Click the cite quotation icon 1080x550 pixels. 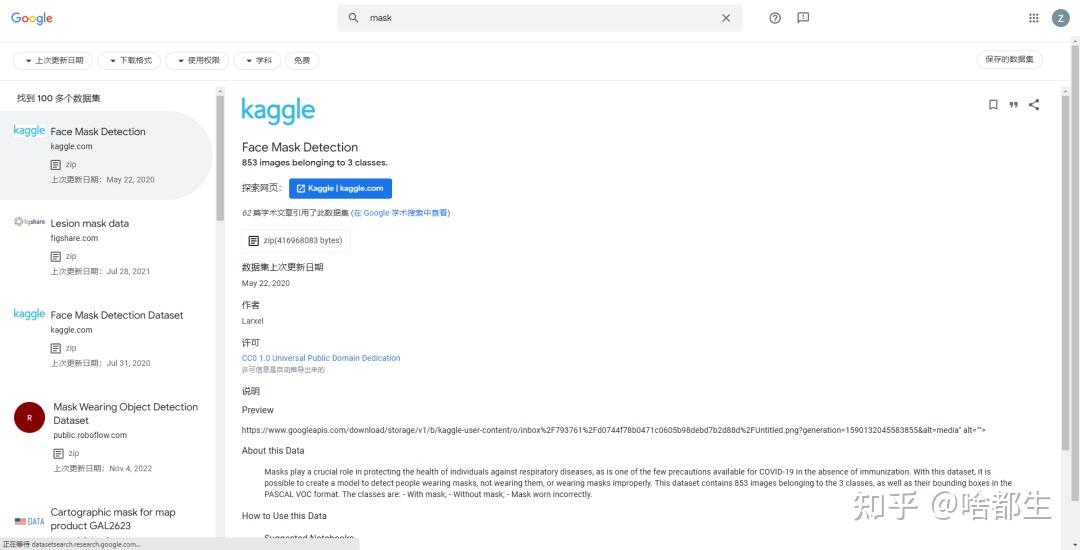(1013, 105)
